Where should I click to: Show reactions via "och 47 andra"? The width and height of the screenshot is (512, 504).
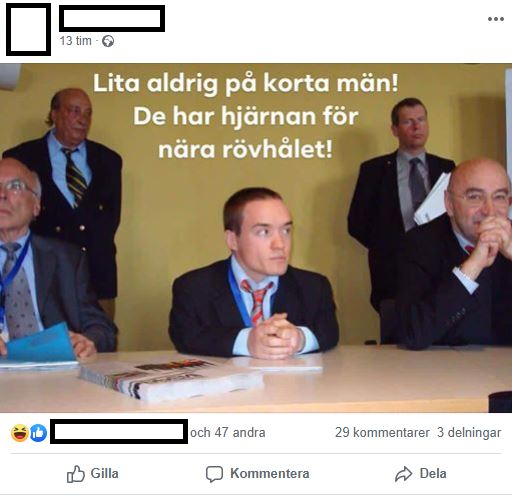click(x=228, y=433)
